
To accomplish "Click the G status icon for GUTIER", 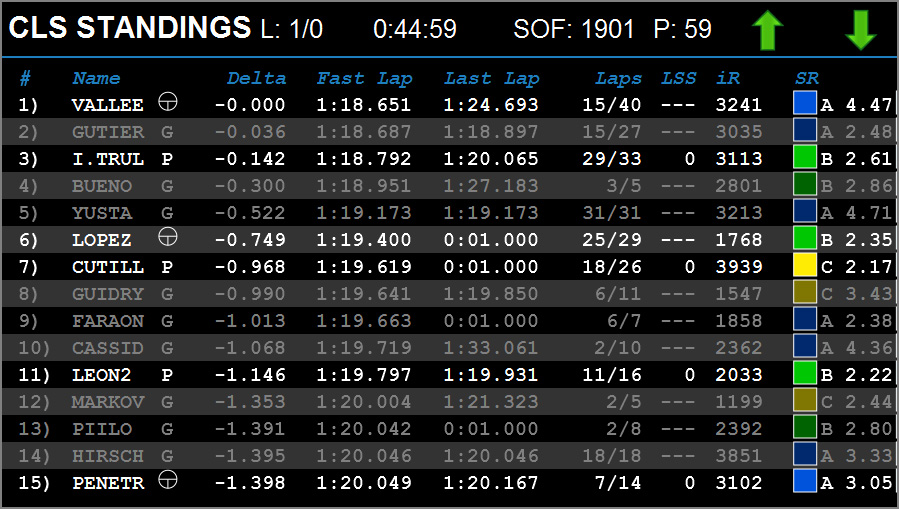I will pos(167,132).
